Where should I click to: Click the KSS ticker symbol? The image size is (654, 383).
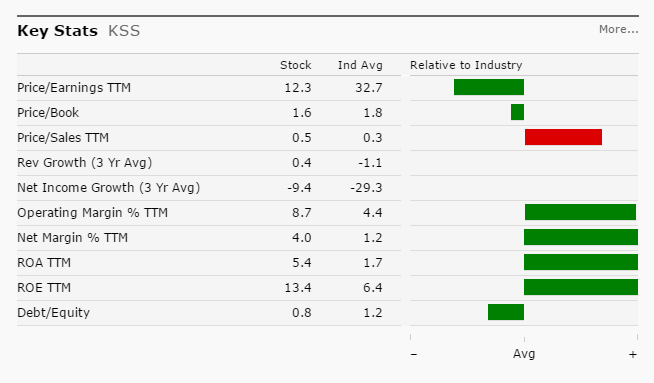point(124,31)
